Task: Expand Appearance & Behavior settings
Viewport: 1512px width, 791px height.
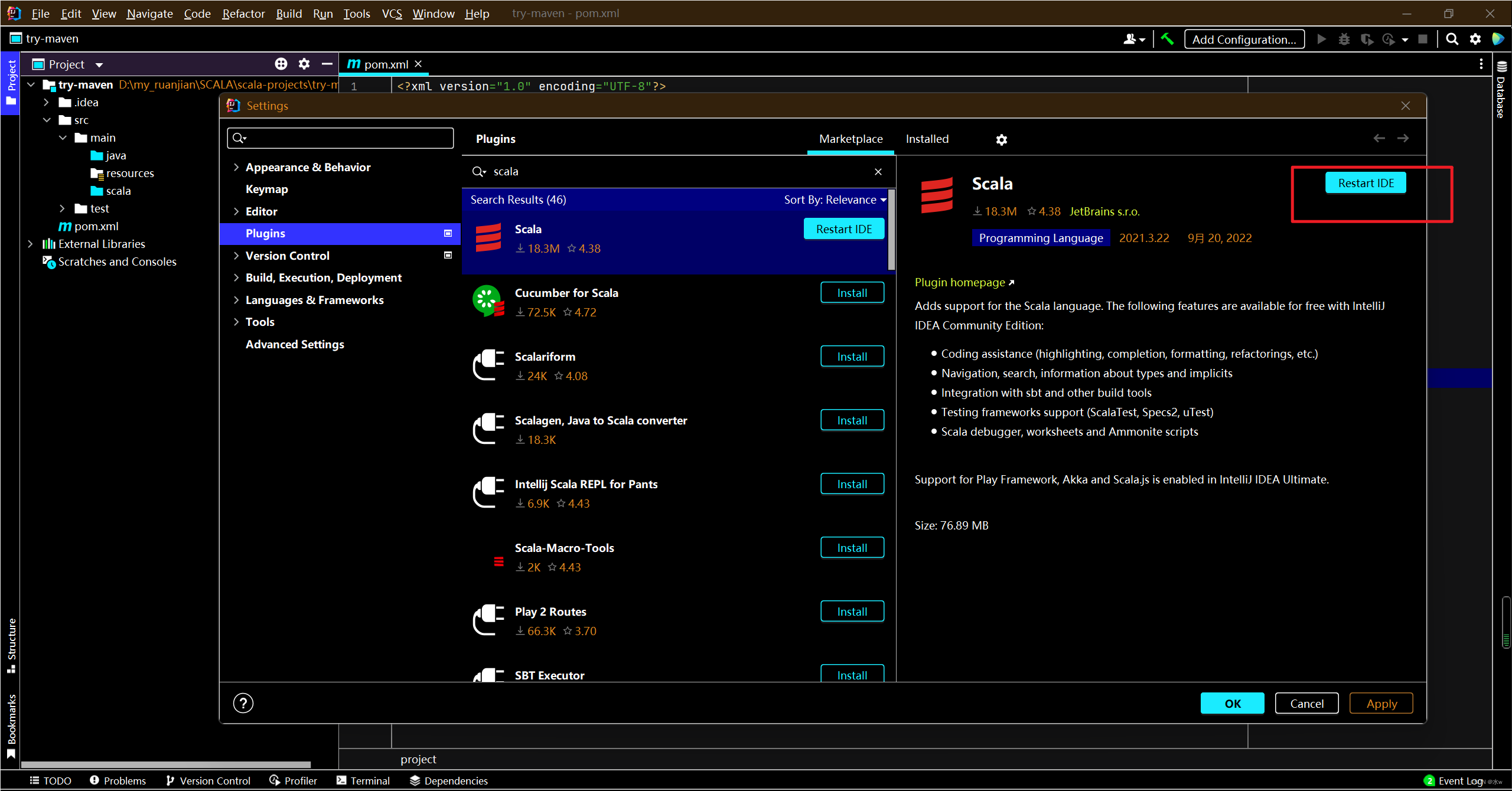Action: pyautogui.click(x=236, y=167)
